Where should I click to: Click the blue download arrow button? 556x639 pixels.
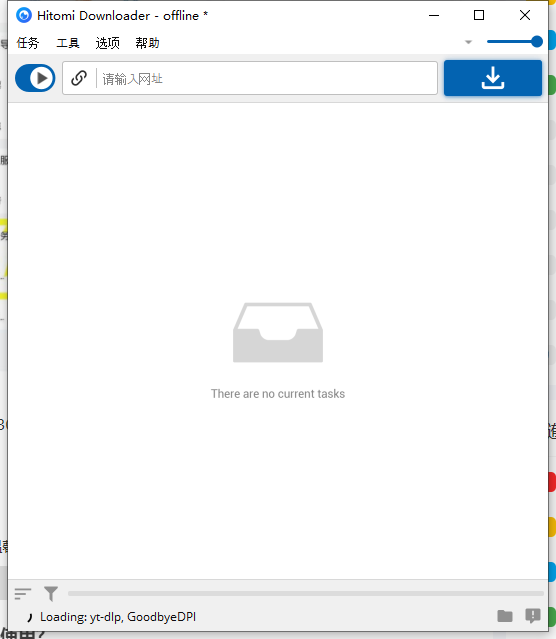(493, 78)
